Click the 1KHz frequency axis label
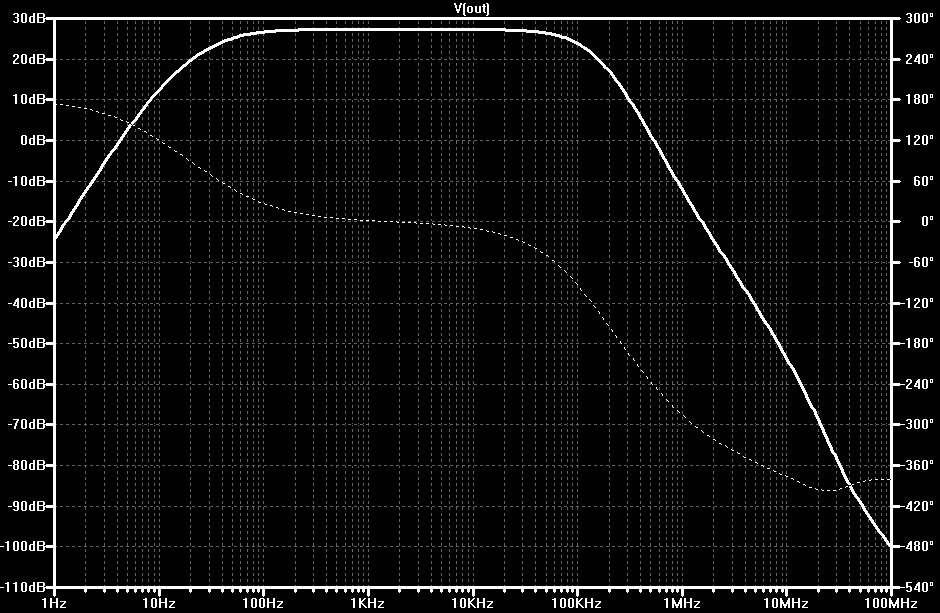The height and width of the screenshot is (613, 940). pyautogui.click(x=367, y=603)
